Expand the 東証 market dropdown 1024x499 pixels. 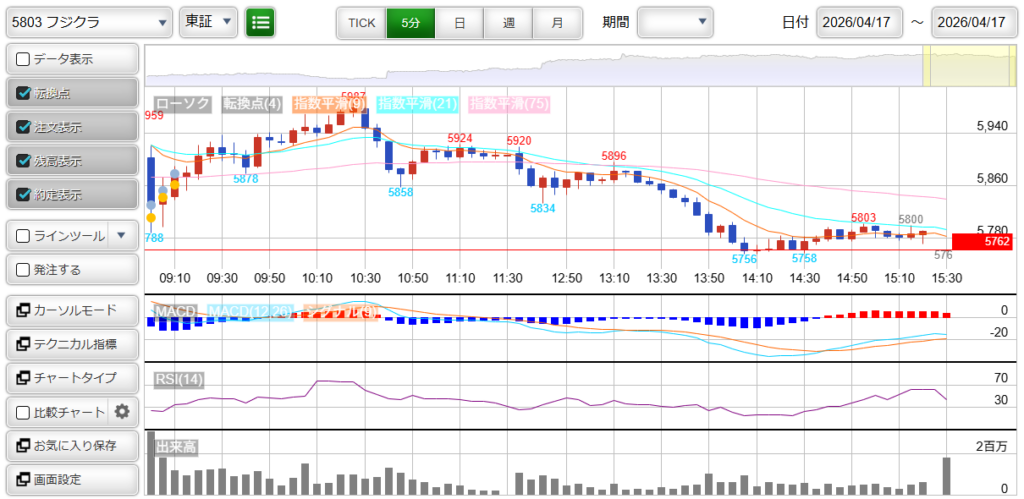(x=208, y=21)
